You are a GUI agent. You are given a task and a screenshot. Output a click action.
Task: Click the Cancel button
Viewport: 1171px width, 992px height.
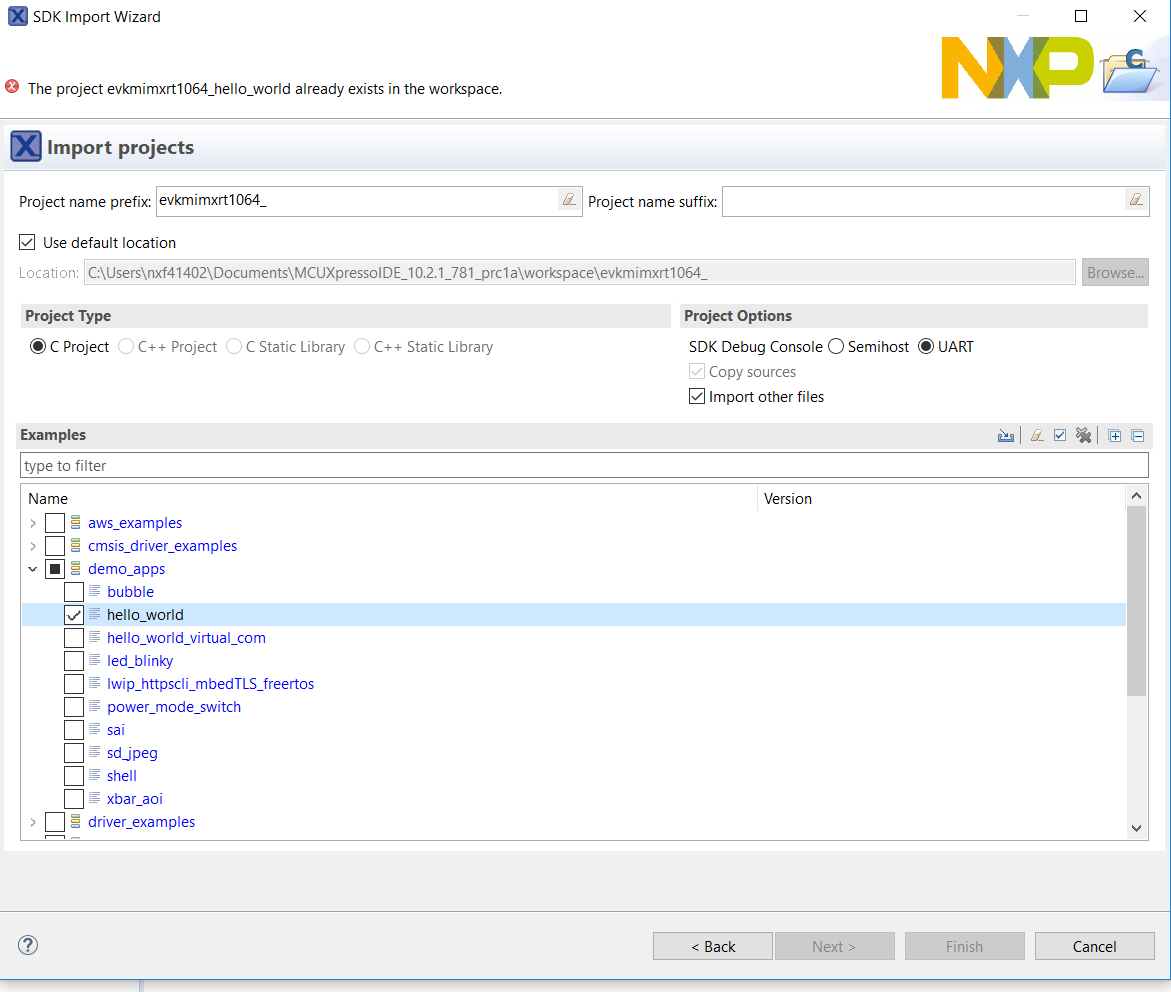coord(1094,946)
